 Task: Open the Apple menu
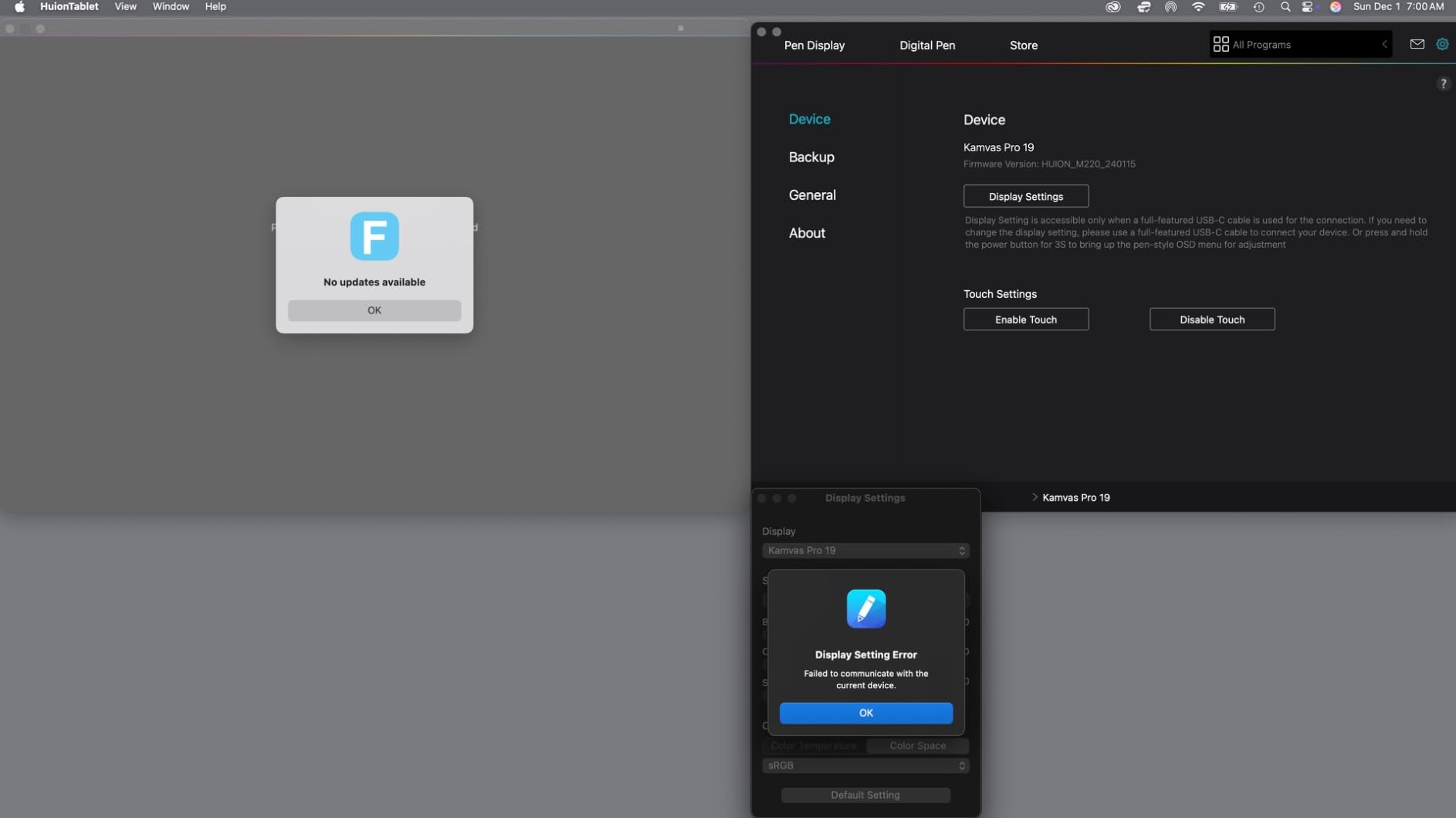[x=19, y=7]
